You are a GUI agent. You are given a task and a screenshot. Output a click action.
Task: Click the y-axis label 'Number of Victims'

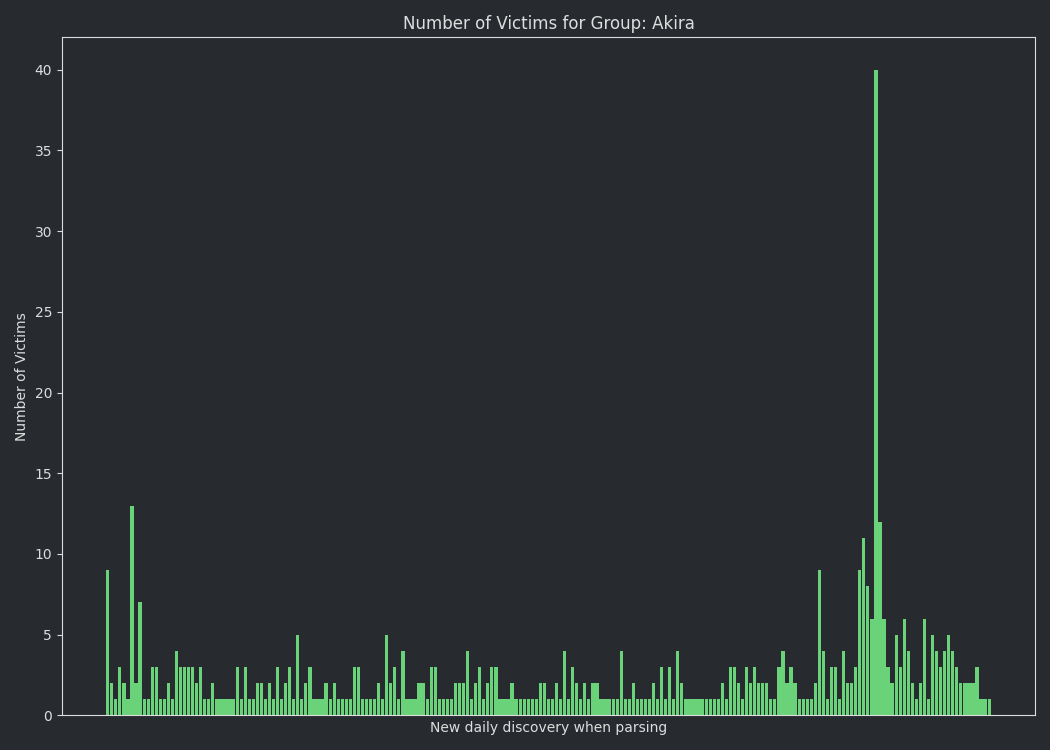coord(20,377)
